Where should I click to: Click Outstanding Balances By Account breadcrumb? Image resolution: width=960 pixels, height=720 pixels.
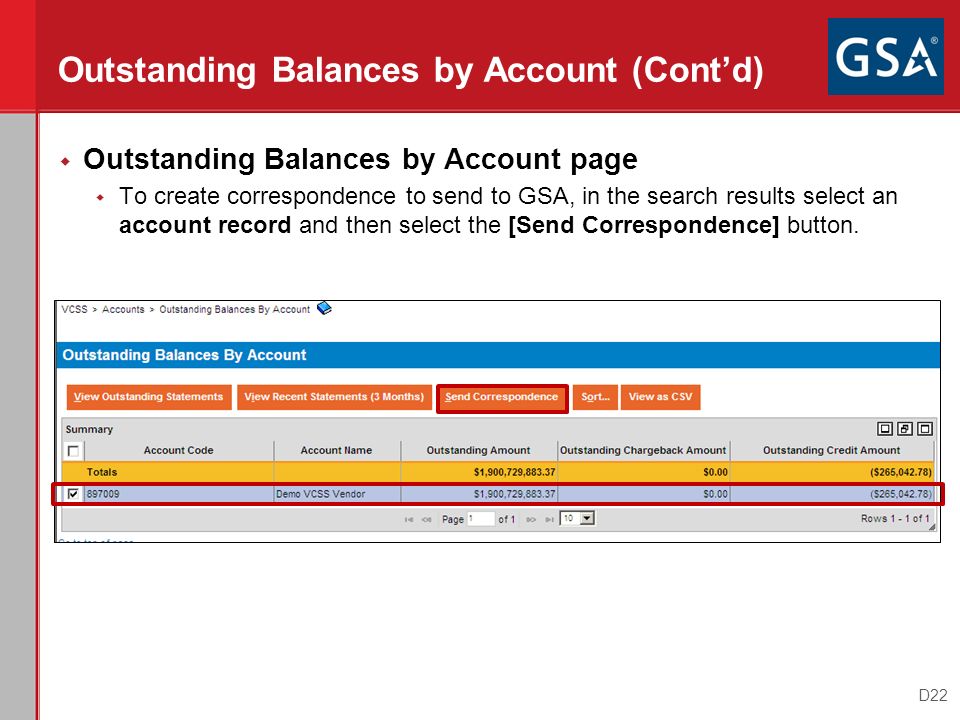pos(234,309)
